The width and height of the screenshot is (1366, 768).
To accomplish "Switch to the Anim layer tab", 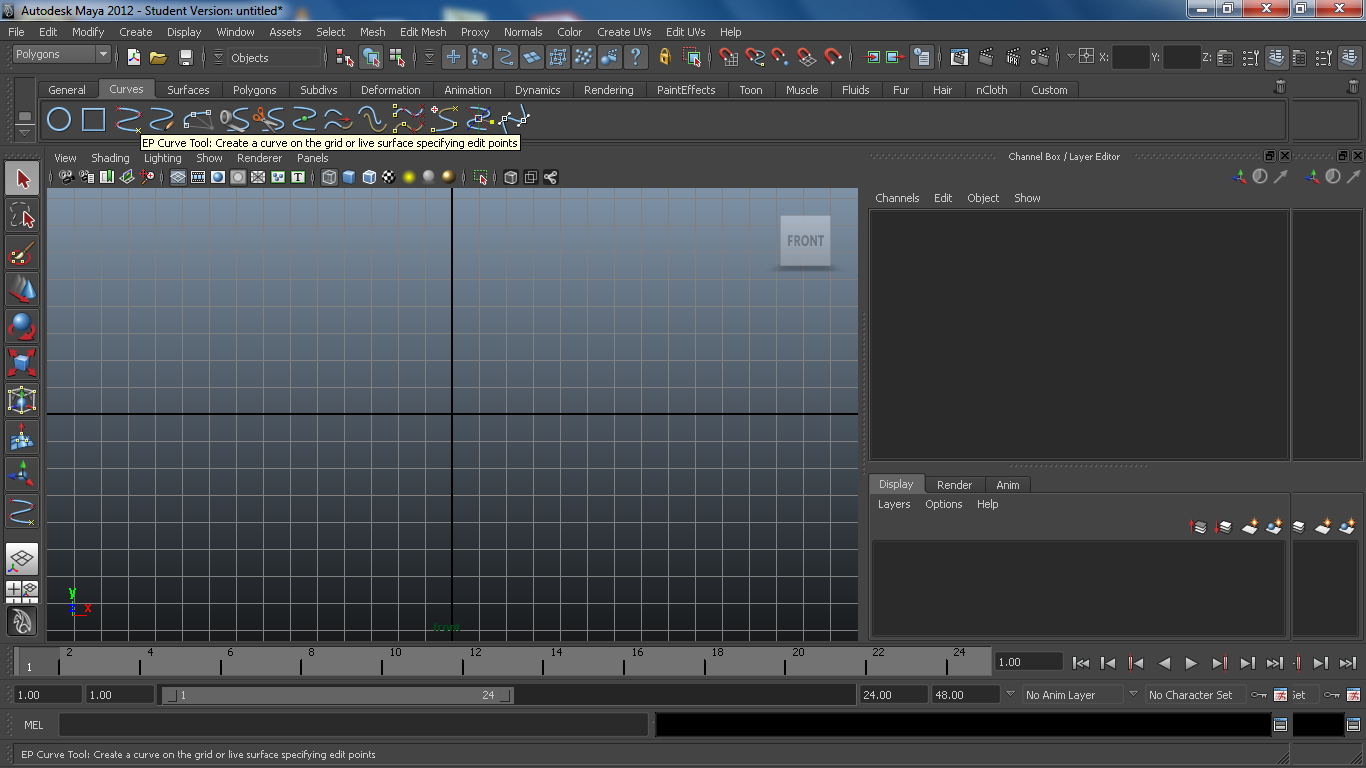I will tap(1008, 485).
